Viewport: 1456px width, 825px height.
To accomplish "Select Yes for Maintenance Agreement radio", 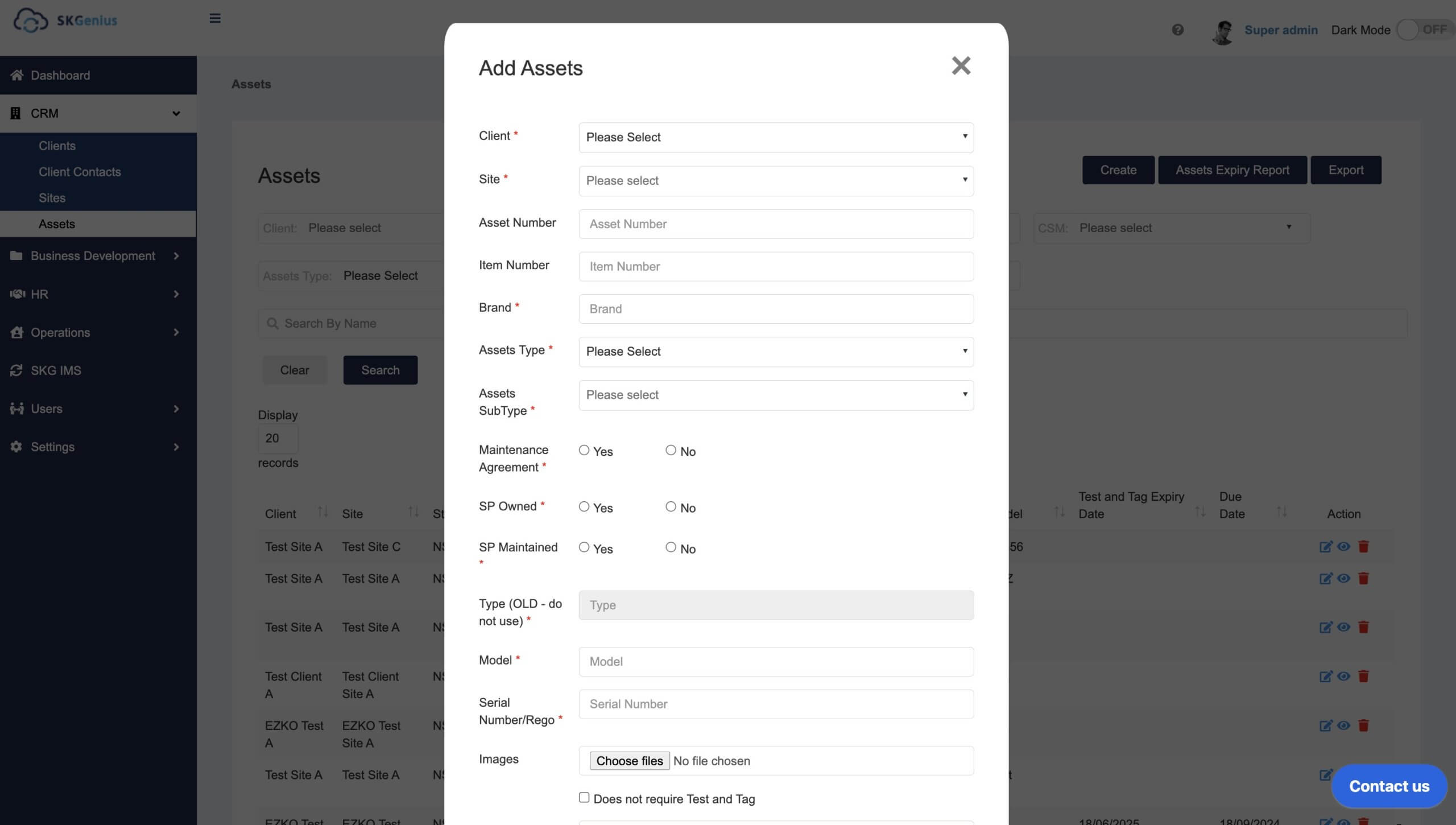I will [x=584, y=451].
